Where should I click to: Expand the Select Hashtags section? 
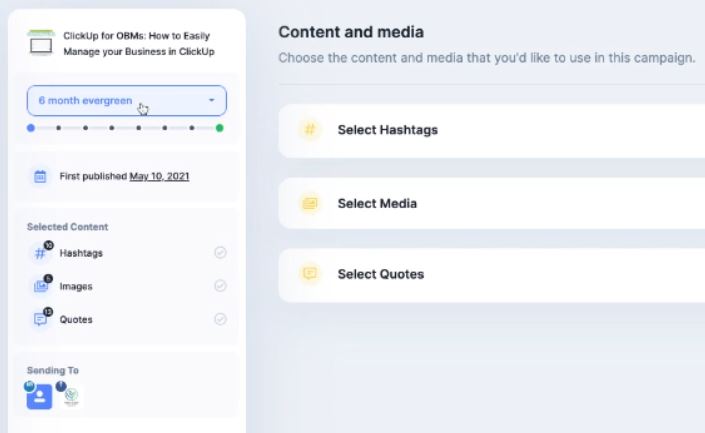click(x=490, y=130)
